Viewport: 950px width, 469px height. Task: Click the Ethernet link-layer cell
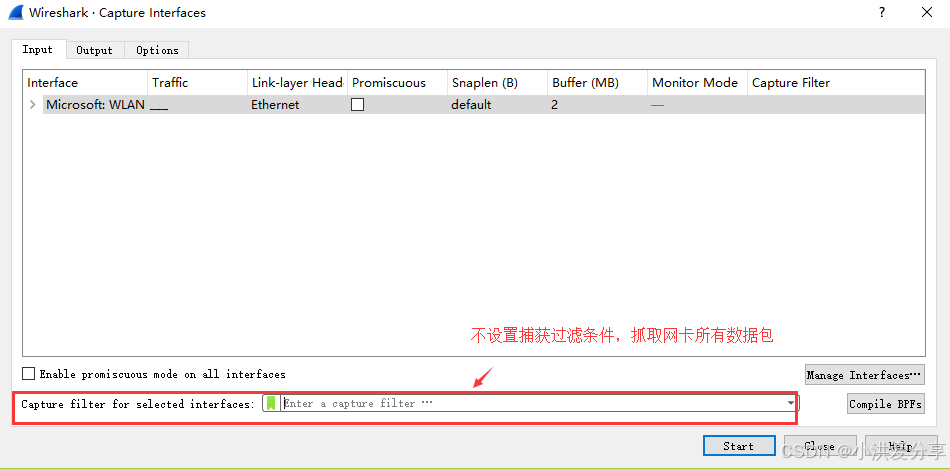click(275, 105)
